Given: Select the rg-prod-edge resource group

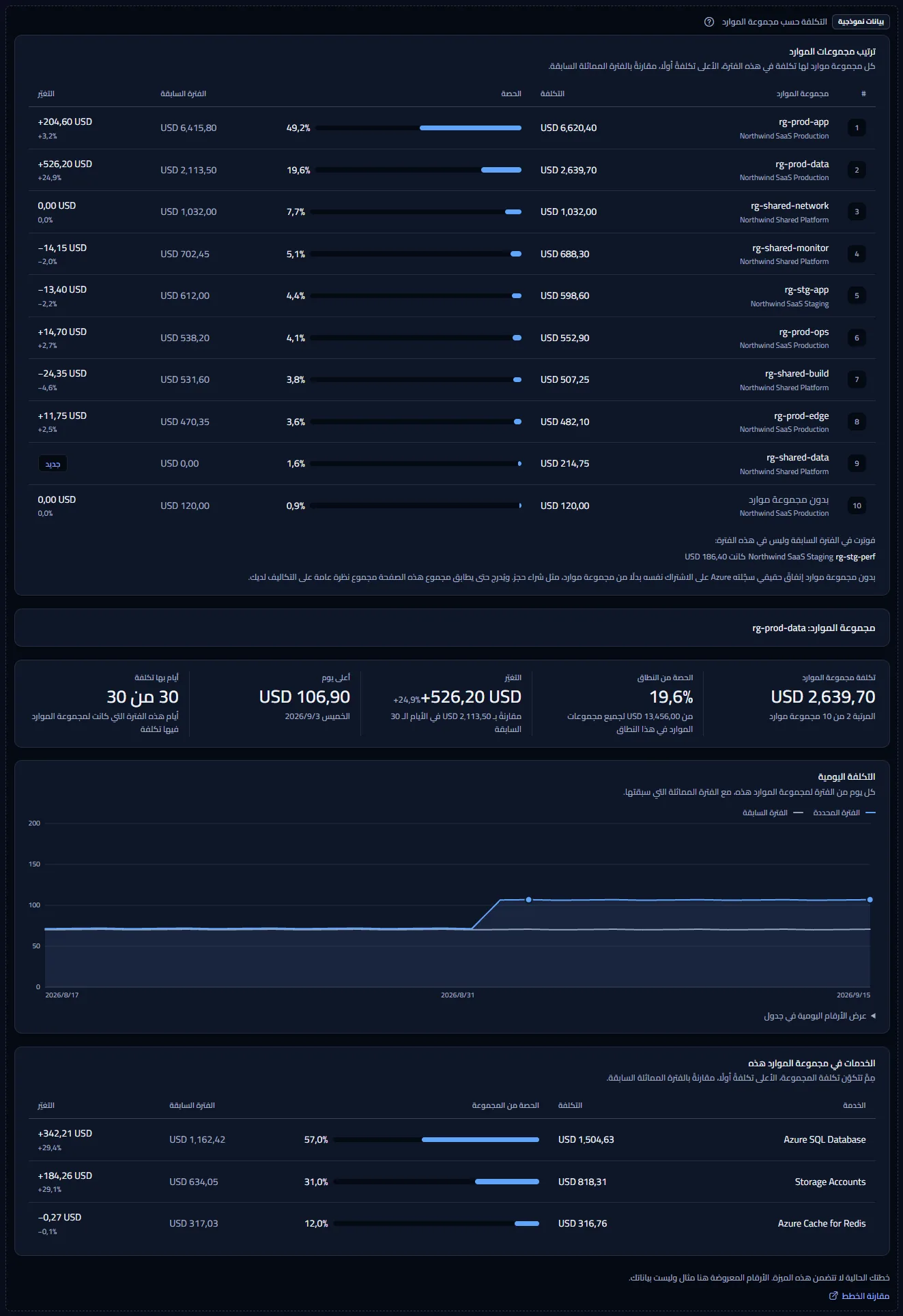Looking at the screenshot, I should [x=452, y=422].
